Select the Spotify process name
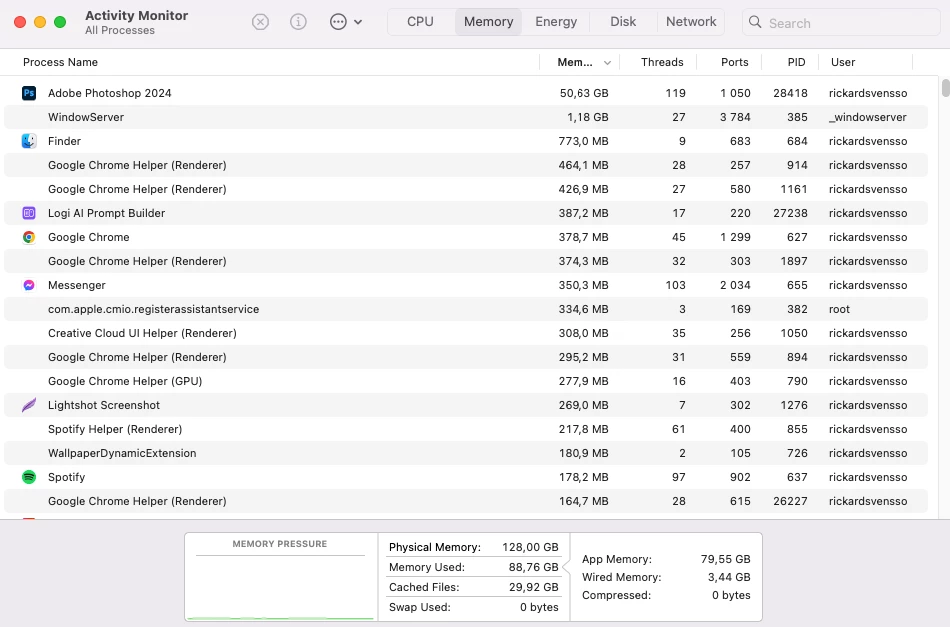 coord(66,477)
